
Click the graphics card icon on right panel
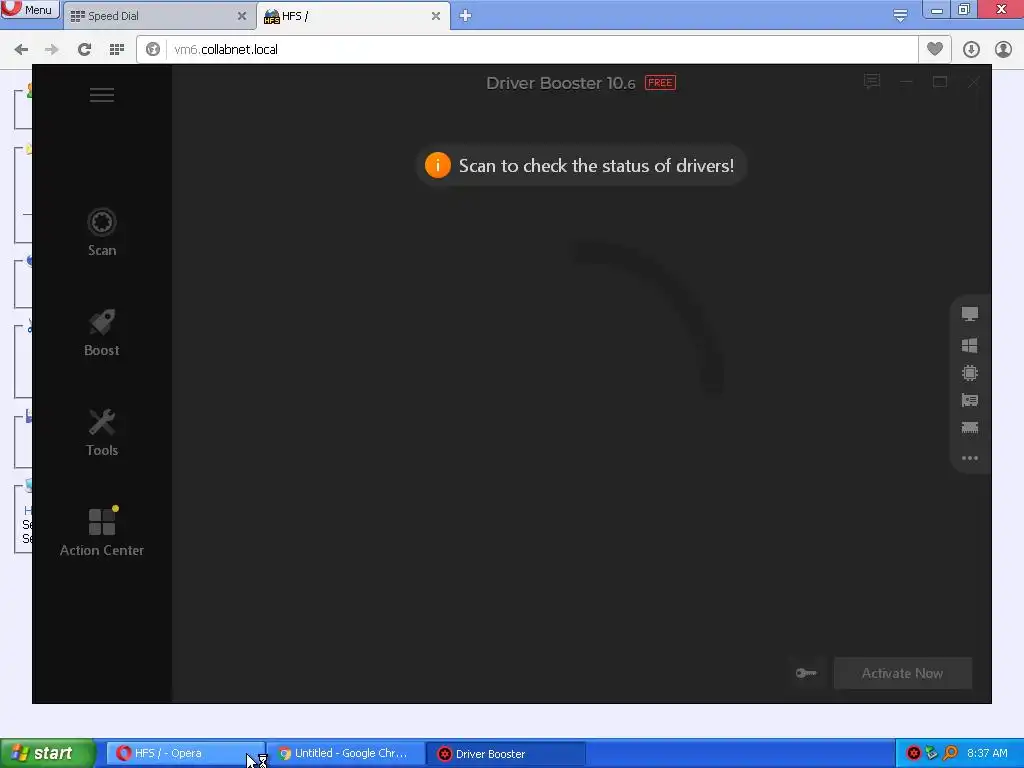pyautogui.click(x=970, y=400)
